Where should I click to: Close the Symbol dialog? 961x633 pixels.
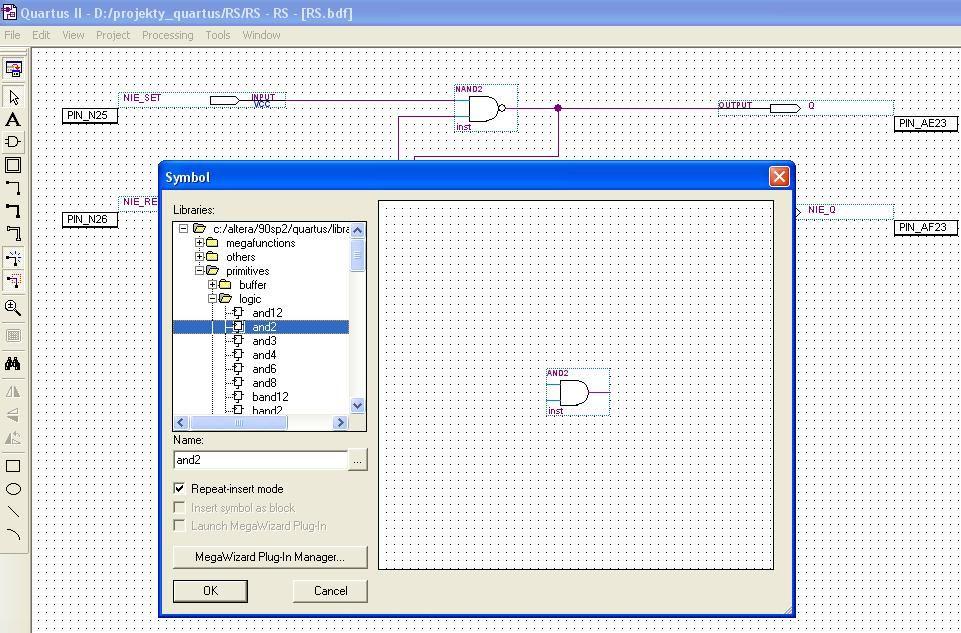pos(779,177)
